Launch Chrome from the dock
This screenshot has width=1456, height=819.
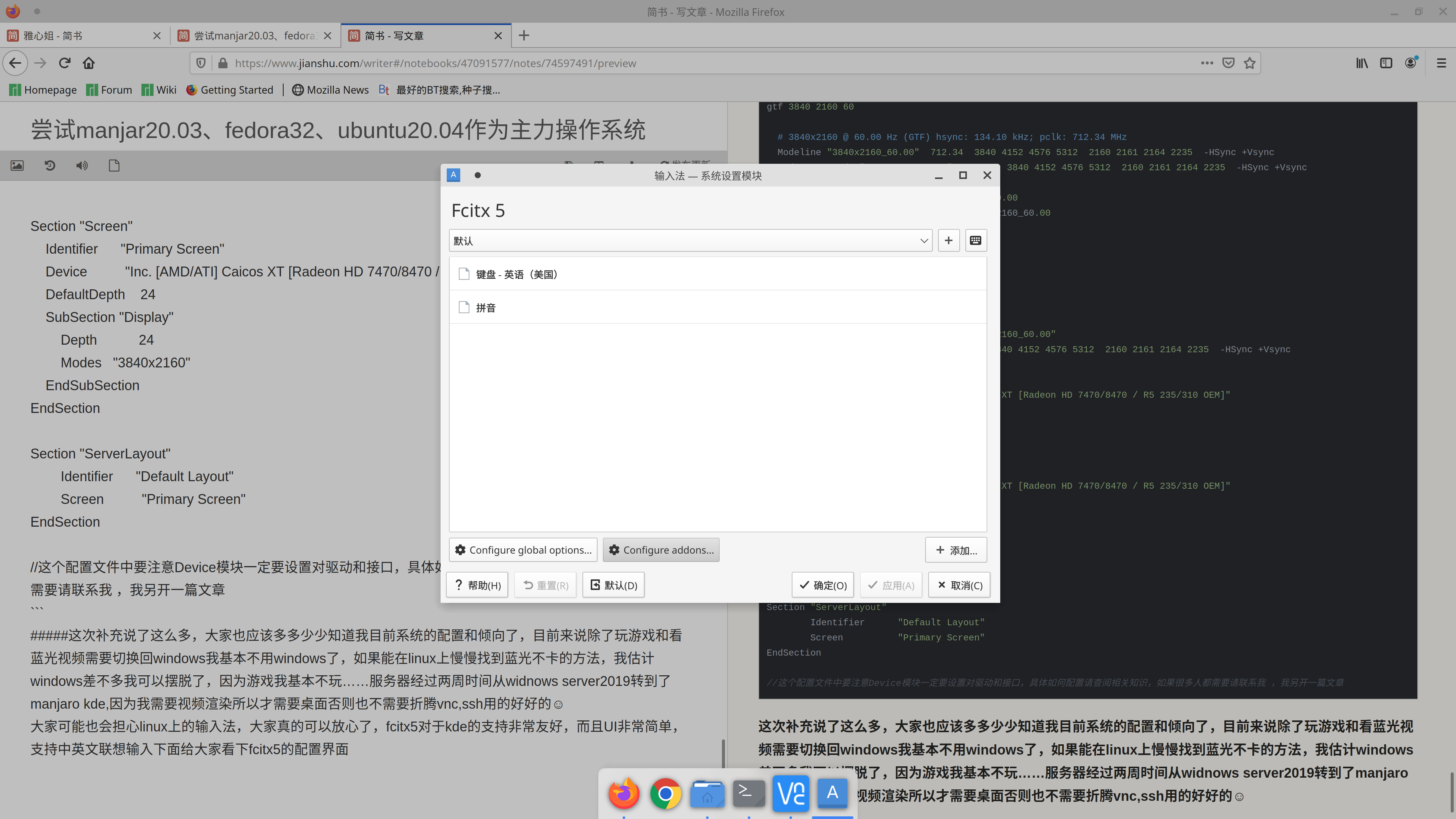[x=665, y=794]
